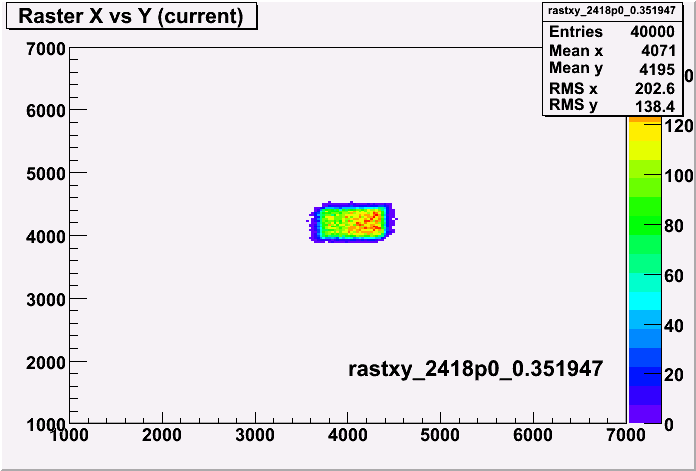Click the palette scale label 100
The height and width of the screenshot is (471, 696).
tap(679, 176)
